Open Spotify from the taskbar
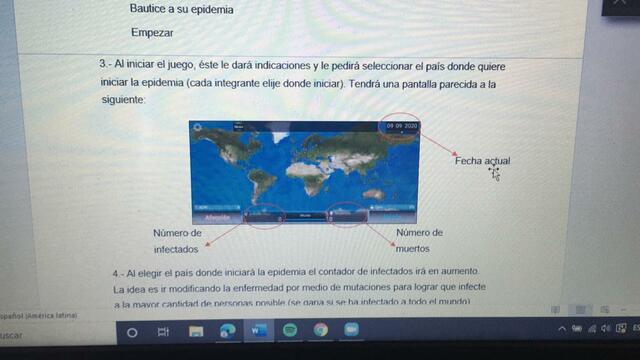 pos(290,330)
